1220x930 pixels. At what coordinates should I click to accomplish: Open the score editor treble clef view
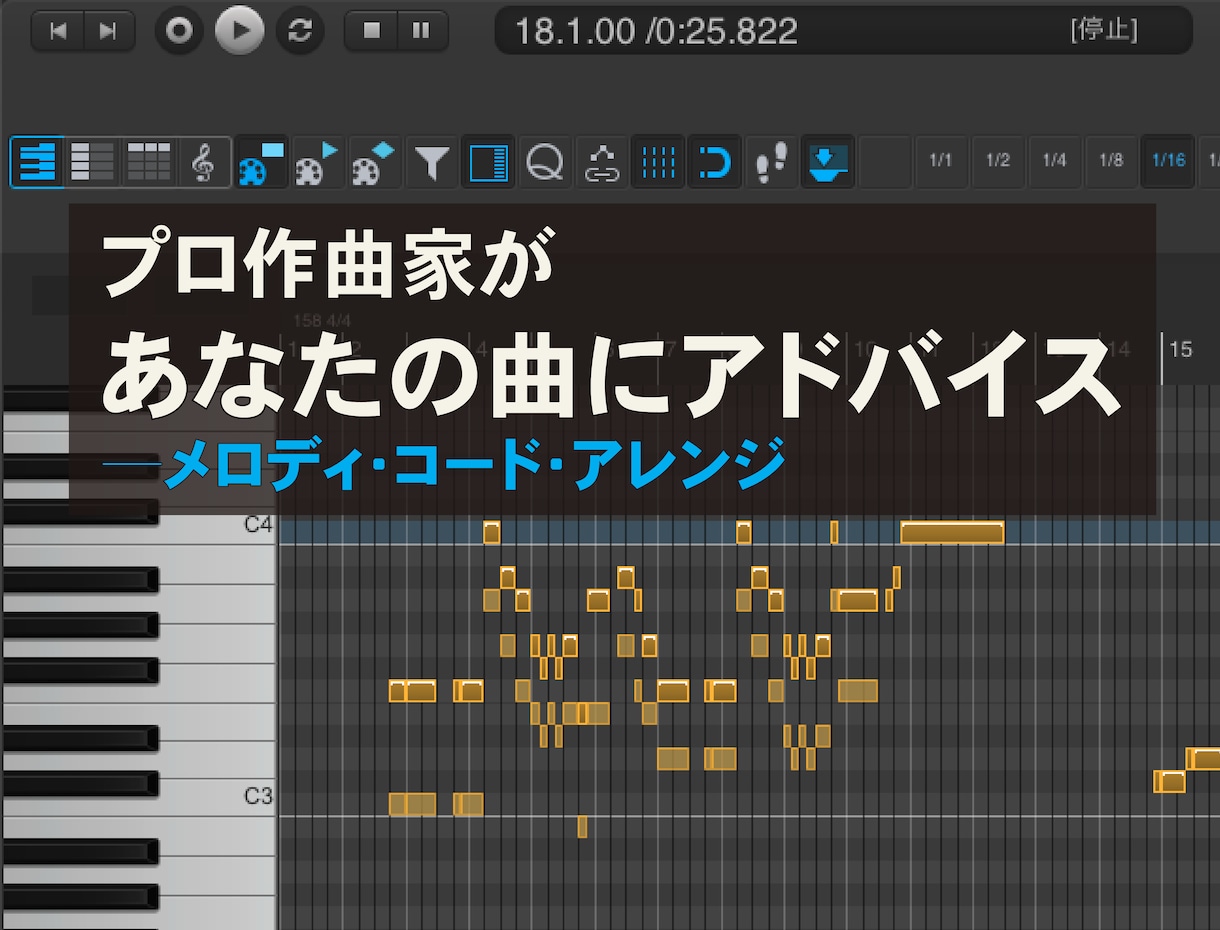coord(204,162)
